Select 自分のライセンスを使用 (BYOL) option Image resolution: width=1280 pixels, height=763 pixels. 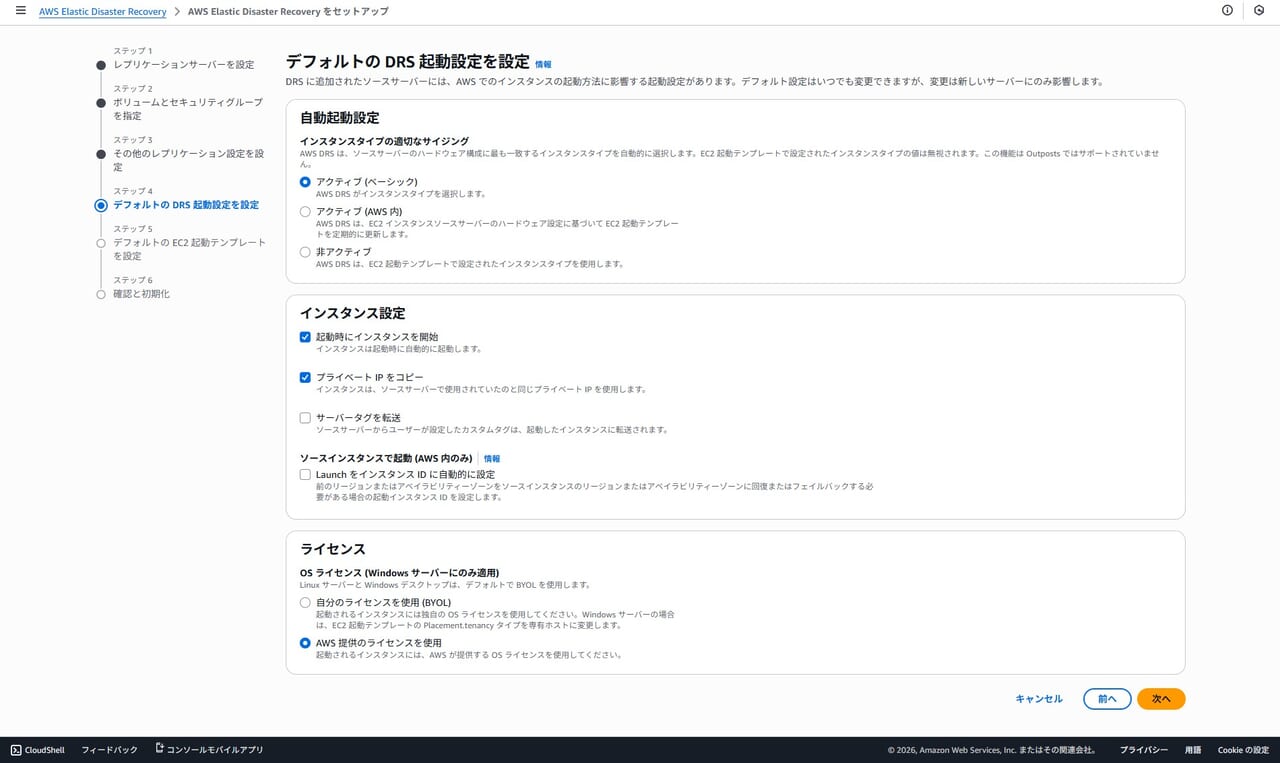(x=306, y=603)
